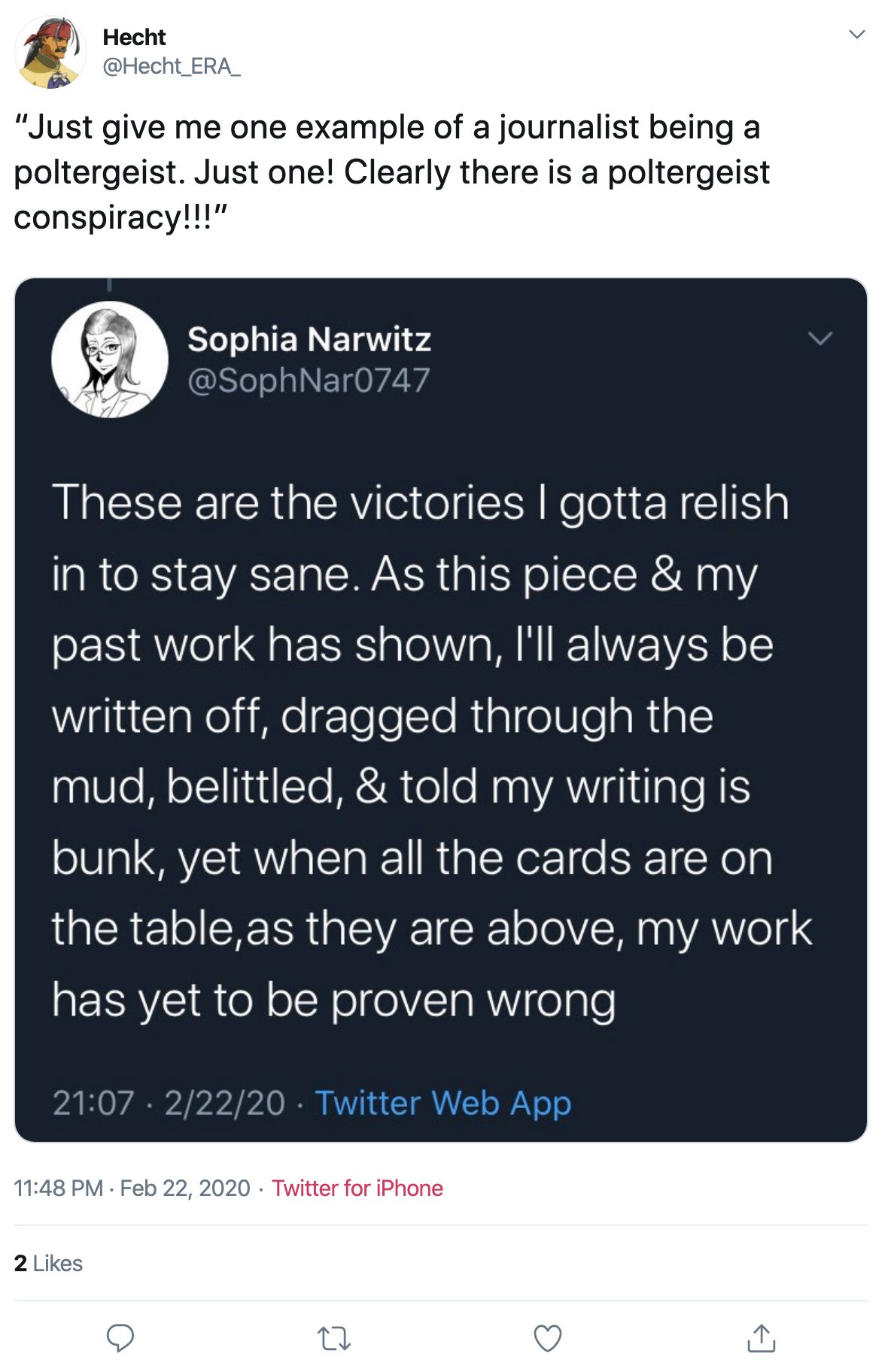Click the @SophNar0747 handle

(x=309, y=380)
